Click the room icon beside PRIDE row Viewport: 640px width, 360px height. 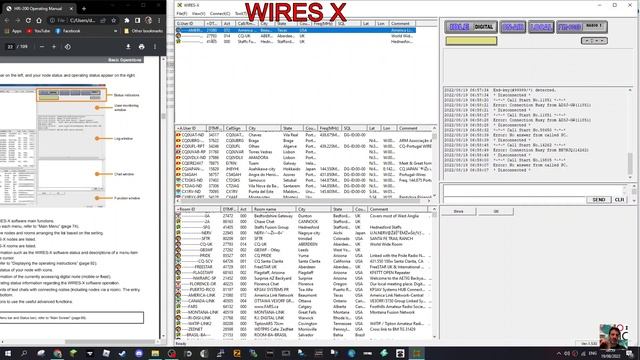coord(178,256)
